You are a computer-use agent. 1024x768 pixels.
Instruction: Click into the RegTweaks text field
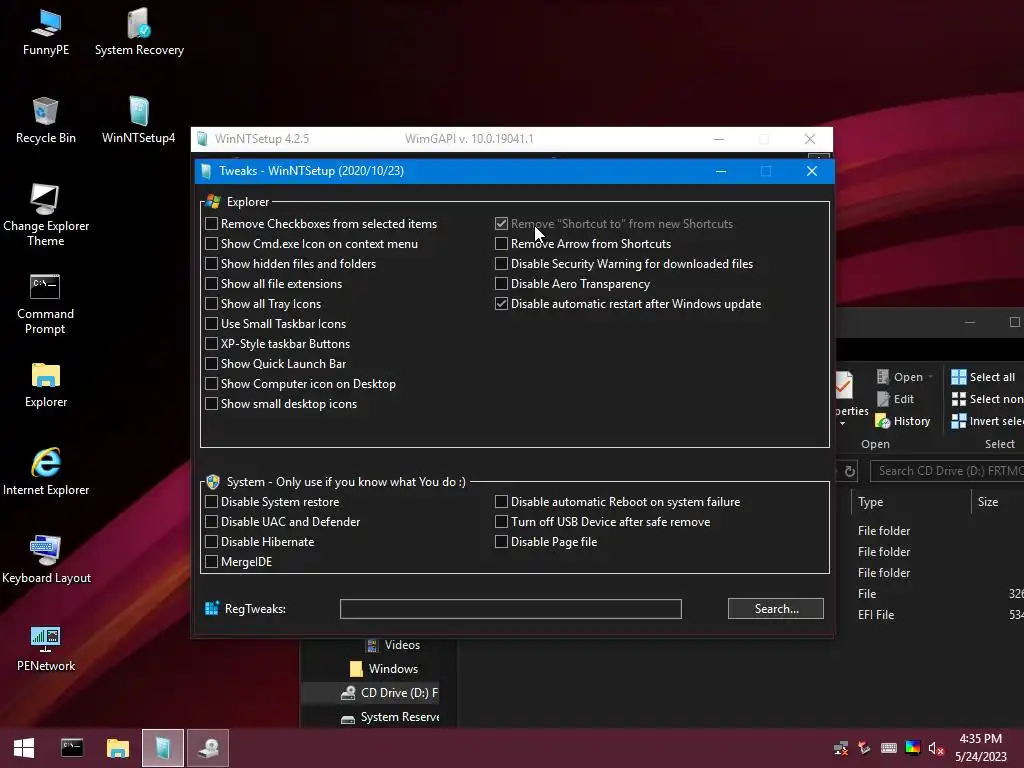coord(511,609)
